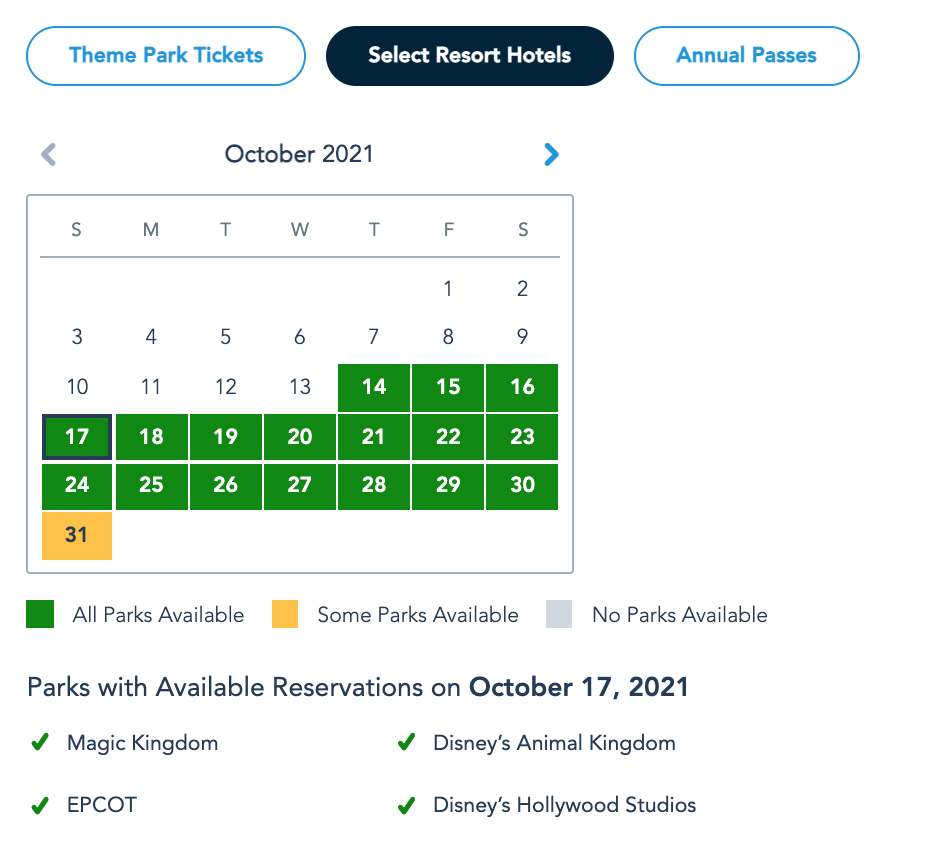Image resolution: width=948 pixels, height=854 pixels.
Task: Click checkmark beside Disney's Hollywood Studios
Action: pyautogui.click(x=406, y=805)
